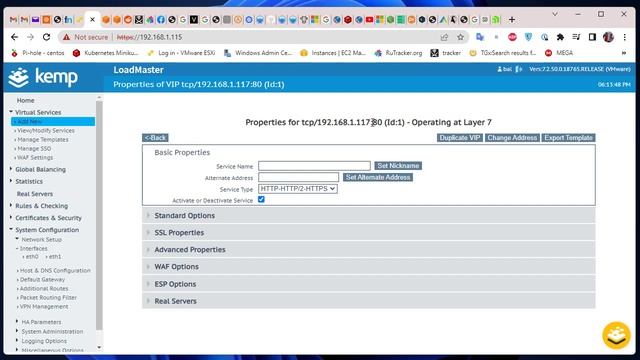This screenshot has height=360, width=640.
Task: Toggle Activate or Deactivate Service checkbox
Action: tap(261, 200)
